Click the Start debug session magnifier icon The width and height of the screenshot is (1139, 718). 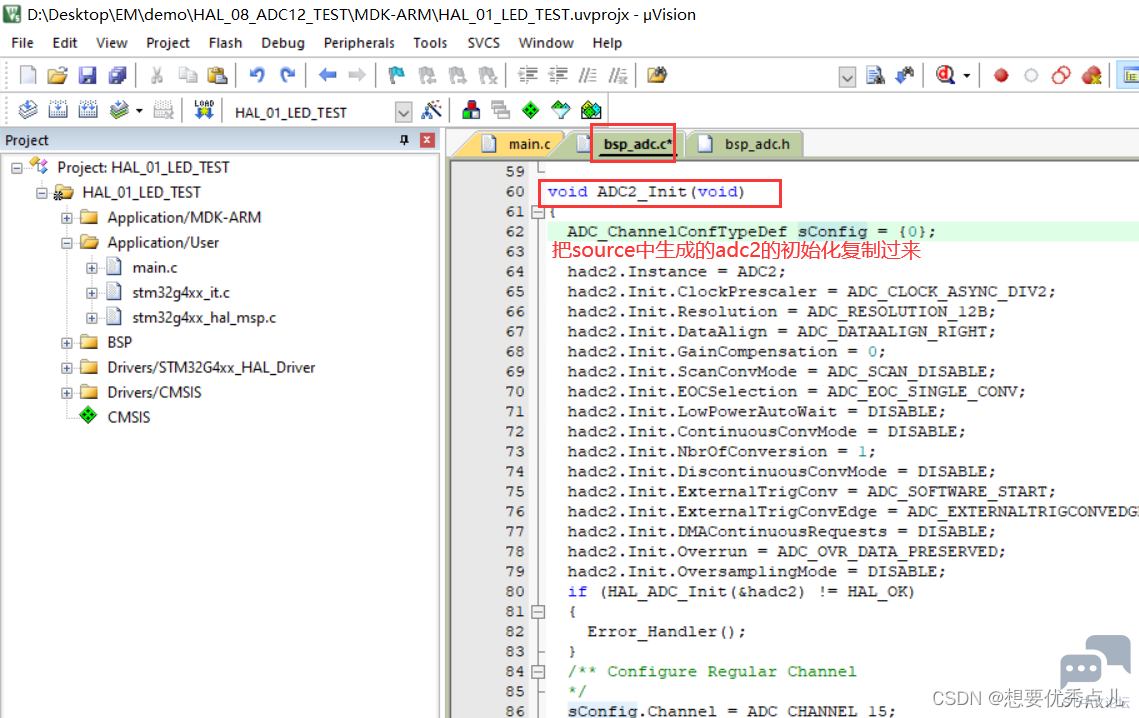(945, 75)
